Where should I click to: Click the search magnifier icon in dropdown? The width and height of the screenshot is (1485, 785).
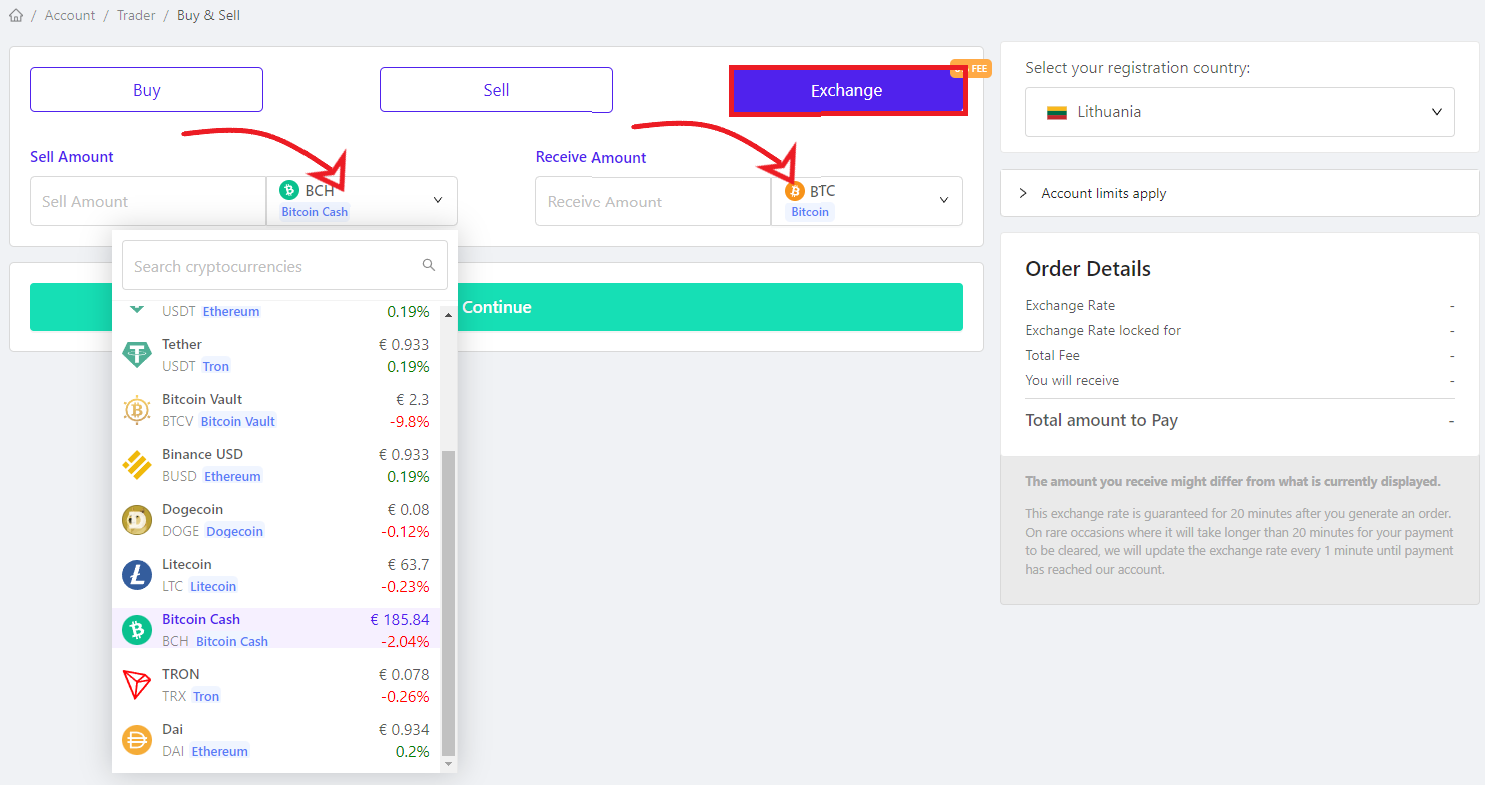(x=429, y=265)
